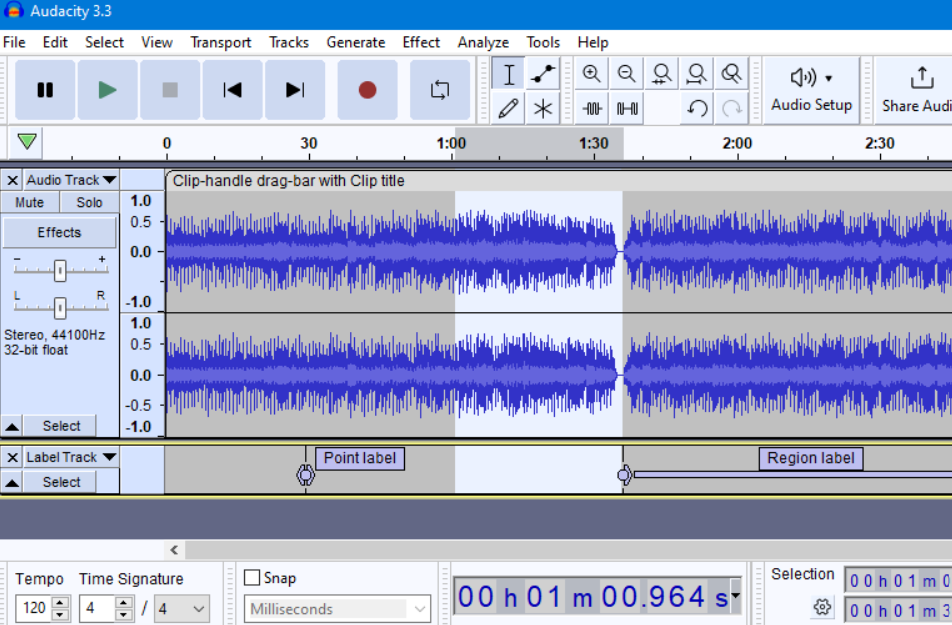Open the File menu
The width and height of the screenshot is (952, 625).
[x=14, y=42]
